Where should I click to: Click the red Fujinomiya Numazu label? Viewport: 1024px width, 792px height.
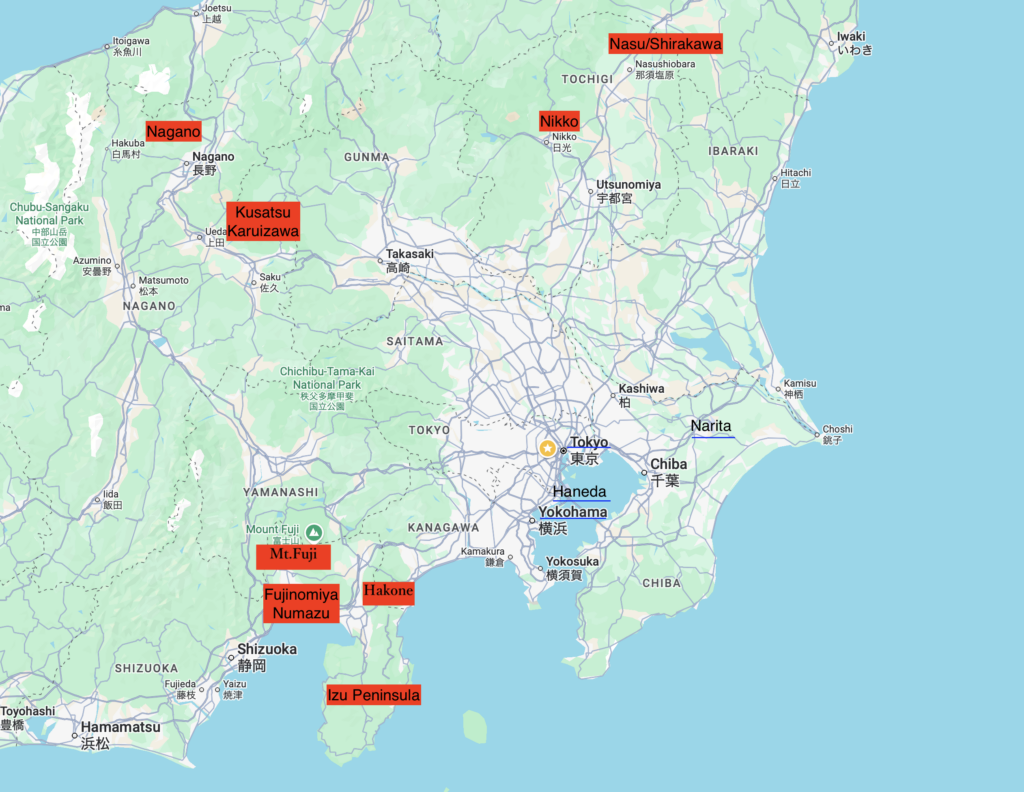click(301, 604)
